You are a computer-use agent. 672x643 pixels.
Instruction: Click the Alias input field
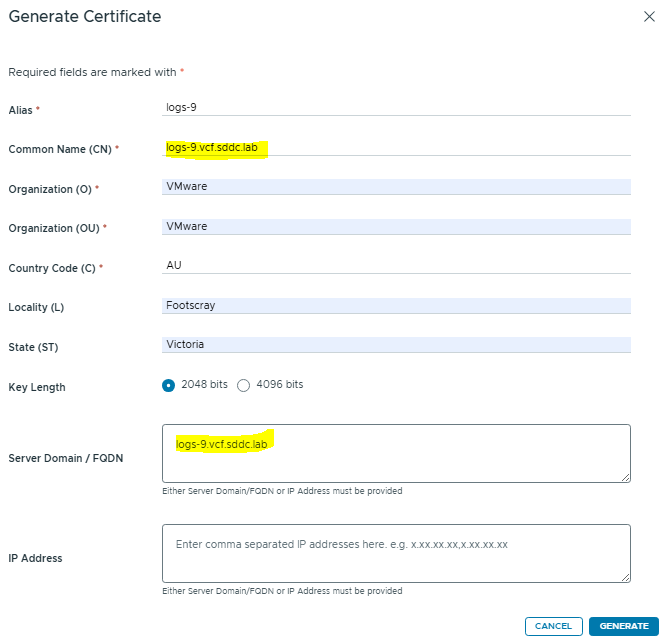396,108
